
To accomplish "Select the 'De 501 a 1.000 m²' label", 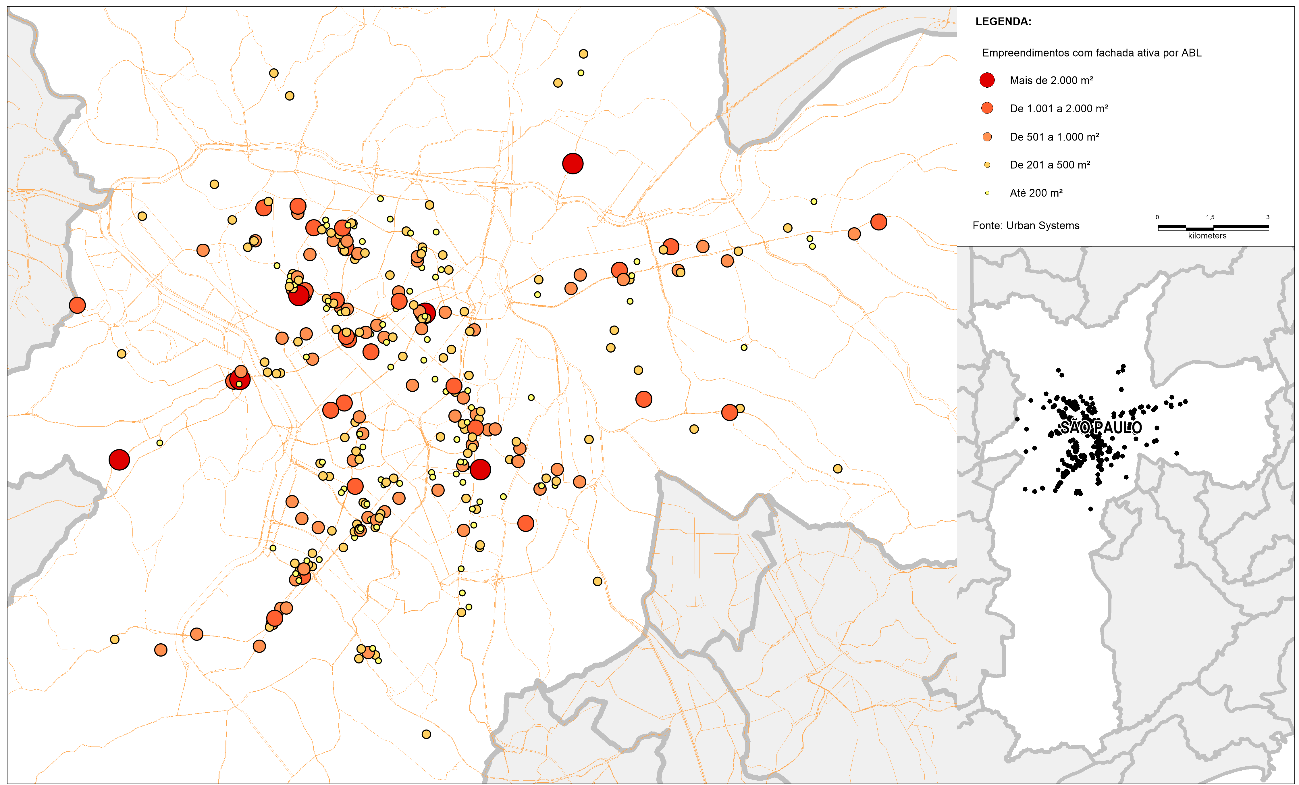I will tap(1055, 136).
